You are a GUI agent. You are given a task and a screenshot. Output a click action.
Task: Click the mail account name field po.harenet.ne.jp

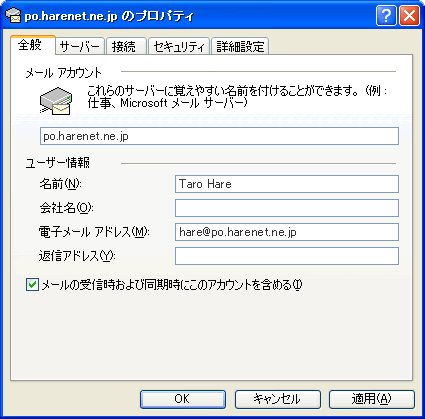click(219, 136)
